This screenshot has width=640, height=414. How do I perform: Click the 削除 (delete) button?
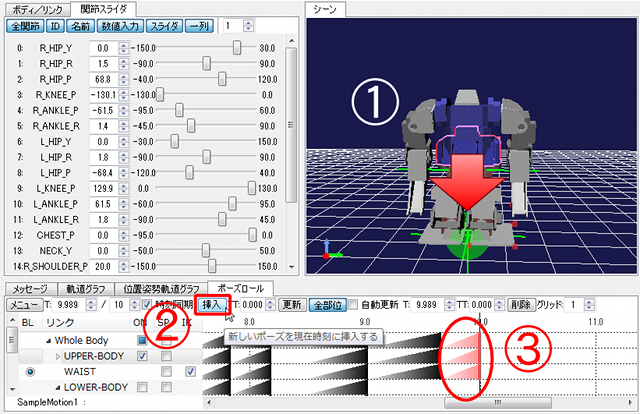click(519, 303)
